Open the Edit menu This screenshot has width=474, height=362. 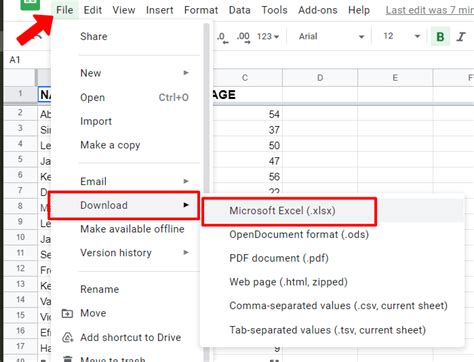pos(93,10)
